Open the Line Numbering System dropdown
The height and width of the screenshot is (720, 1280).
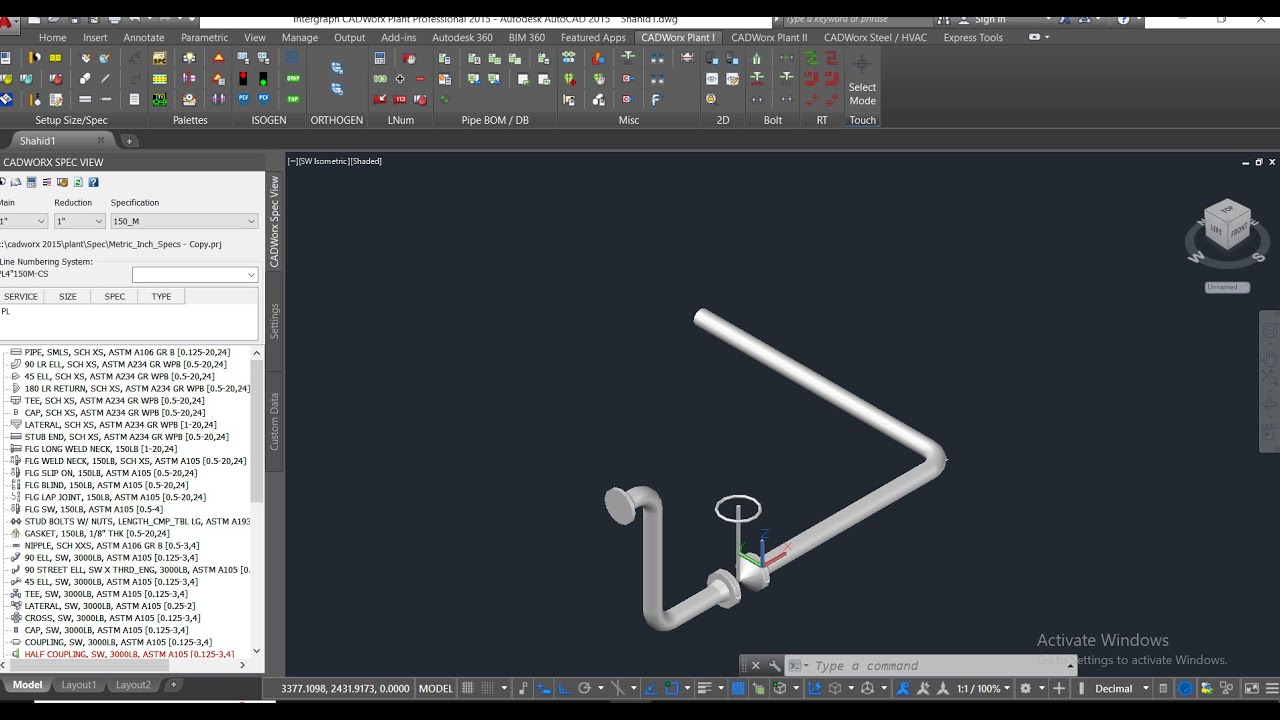click(195, 274)
